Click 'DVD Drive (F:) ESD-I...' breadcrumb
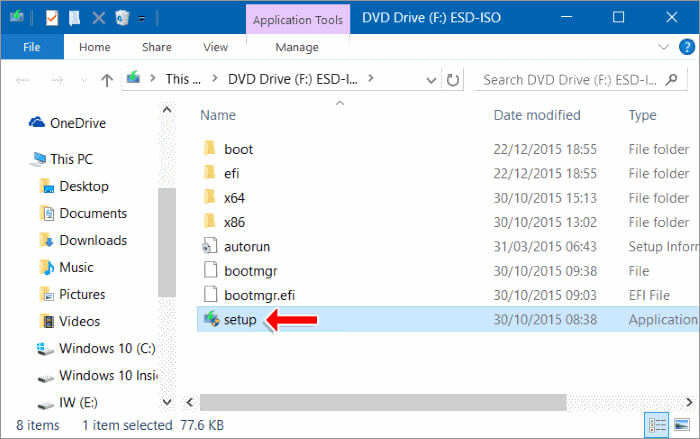This screenshot has width=700, height=439. coord(293,79)
